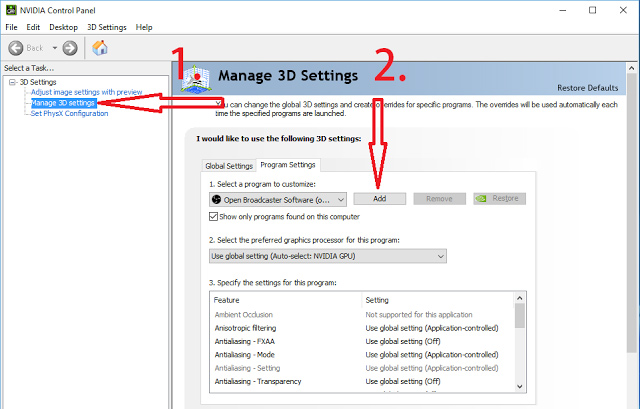Open the 3D Settings menu
Image resolution: width=640 pixels, height=409 pixels.
click(x=106, y=27)
